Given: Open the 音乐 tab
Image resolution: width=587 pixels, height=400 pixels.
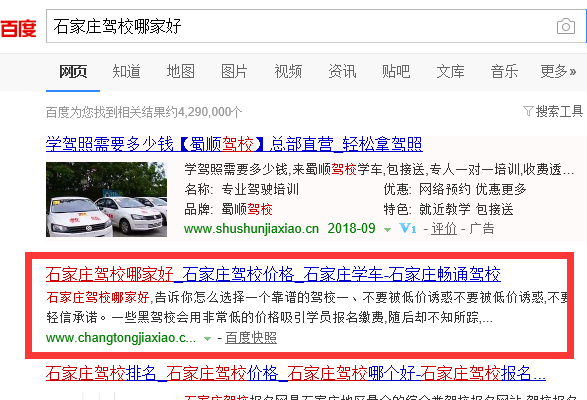Looking at the screenshot, I should [504, 71].
